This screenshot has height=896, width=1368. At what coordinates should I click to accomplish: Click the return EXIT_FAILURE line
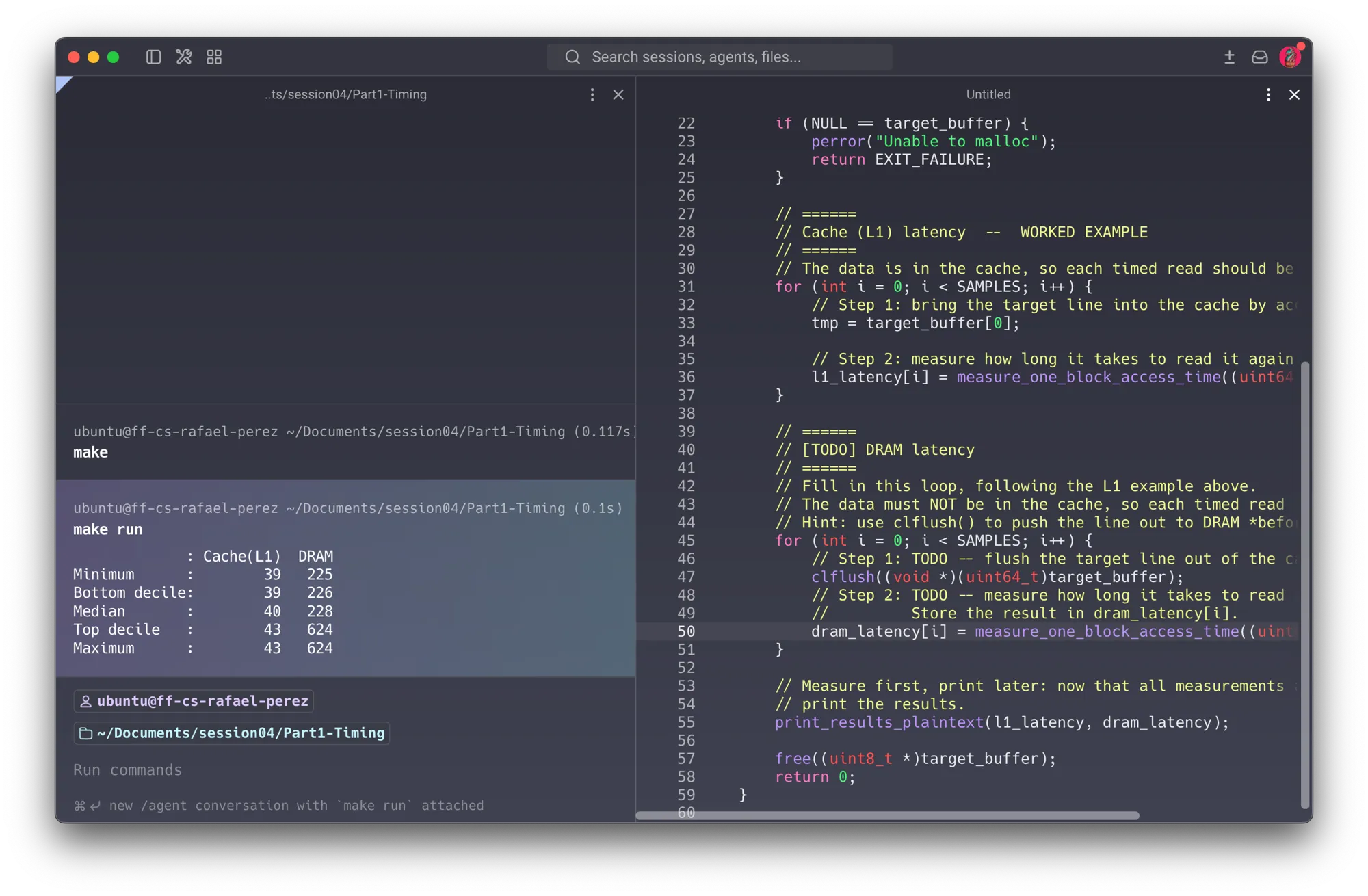[902, 160]
